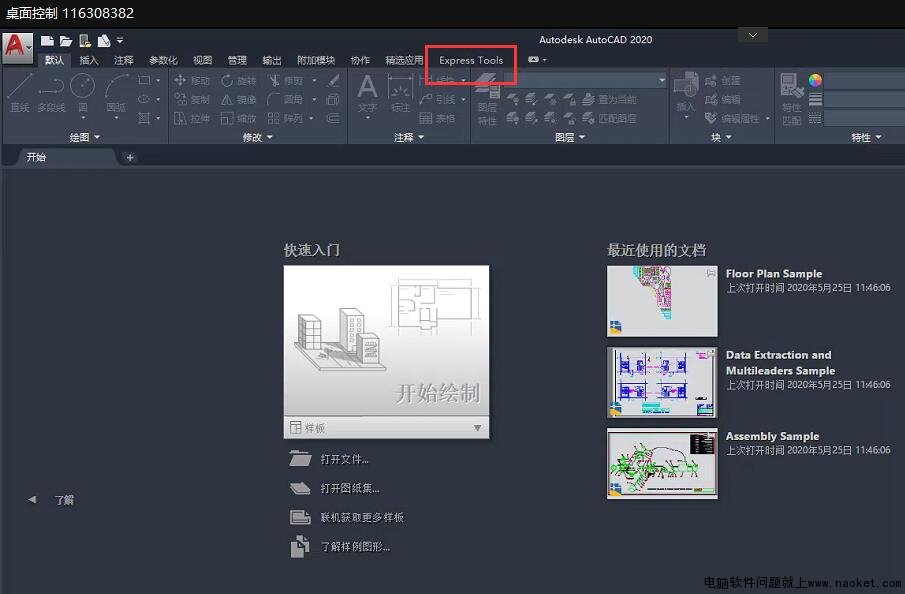
Task: Choose the Trim (修剪) tool
Action: 286,80
